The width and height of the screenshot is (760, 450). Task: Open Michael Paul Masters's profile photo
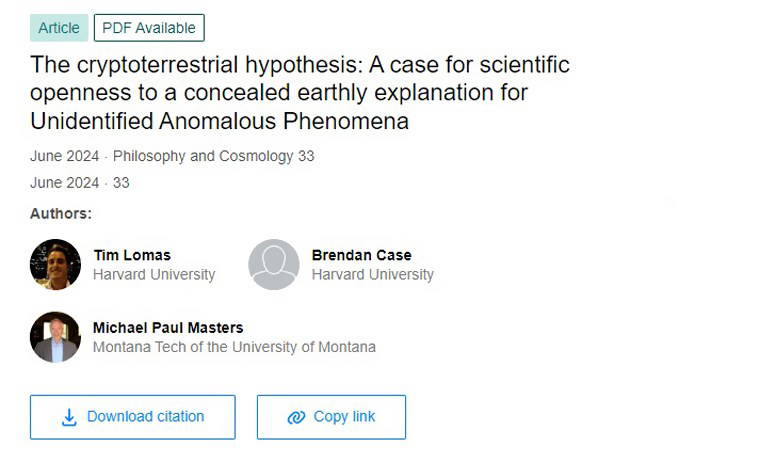tap(55, 337)
